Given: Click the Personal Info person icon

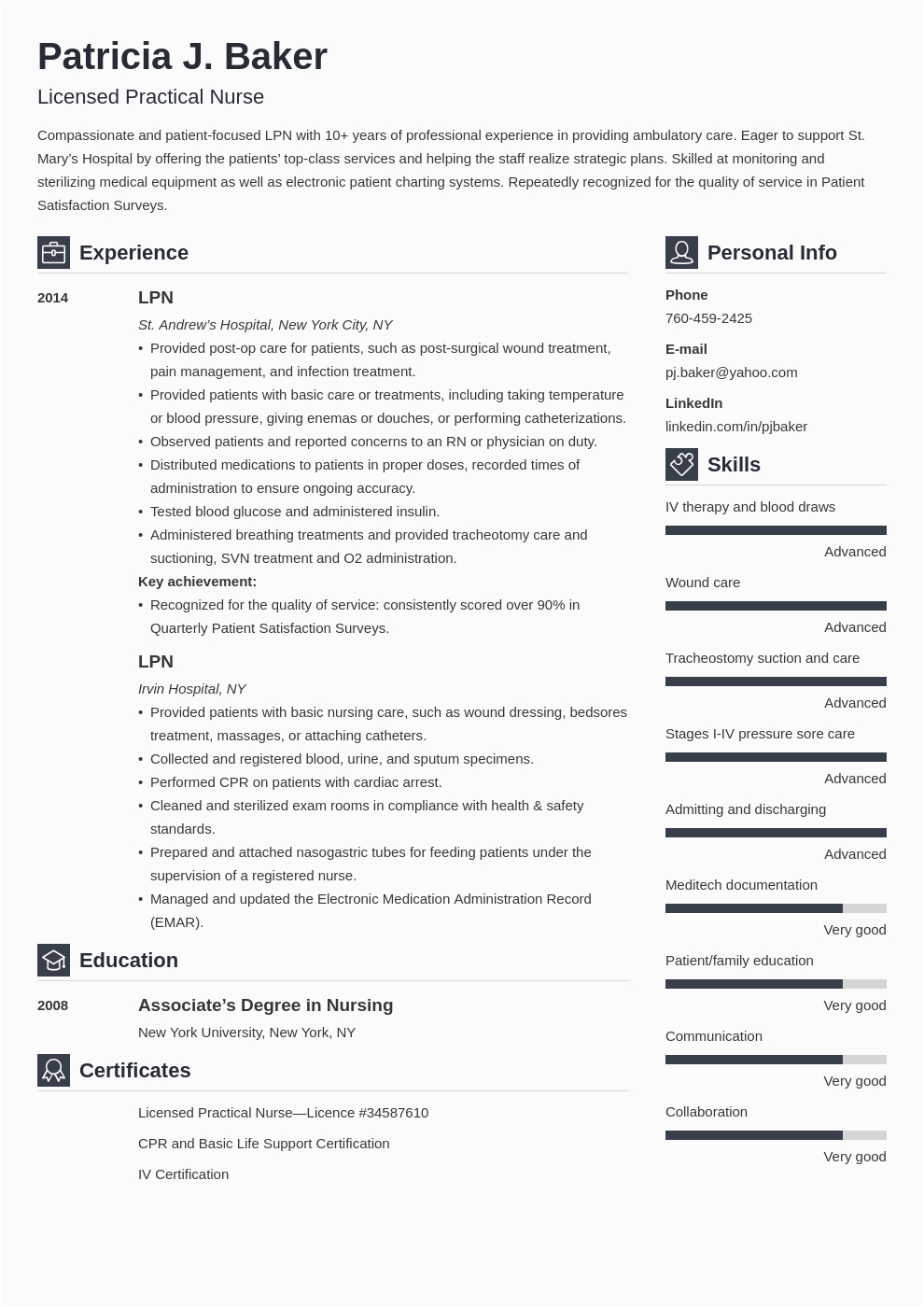Looking at the screenshot, I should tap(681, 252).
